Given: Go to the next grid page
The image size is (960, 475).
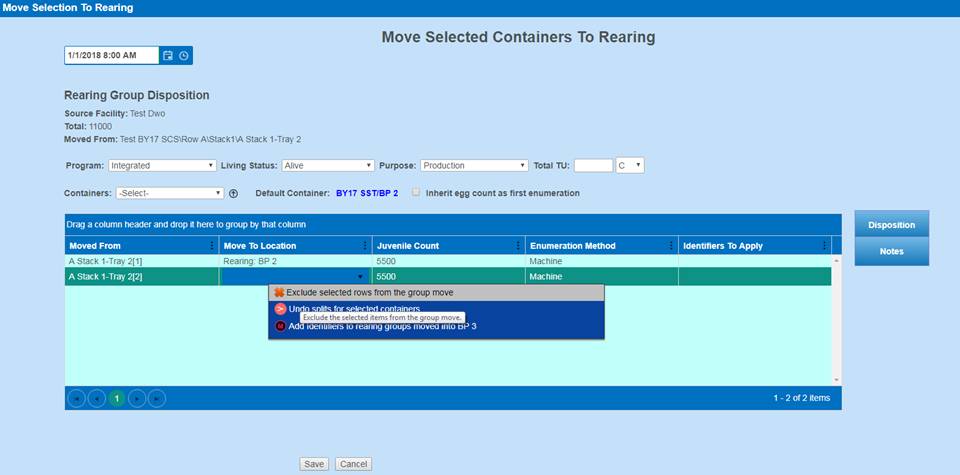Looking at the screenshot, I should [137, 398].
